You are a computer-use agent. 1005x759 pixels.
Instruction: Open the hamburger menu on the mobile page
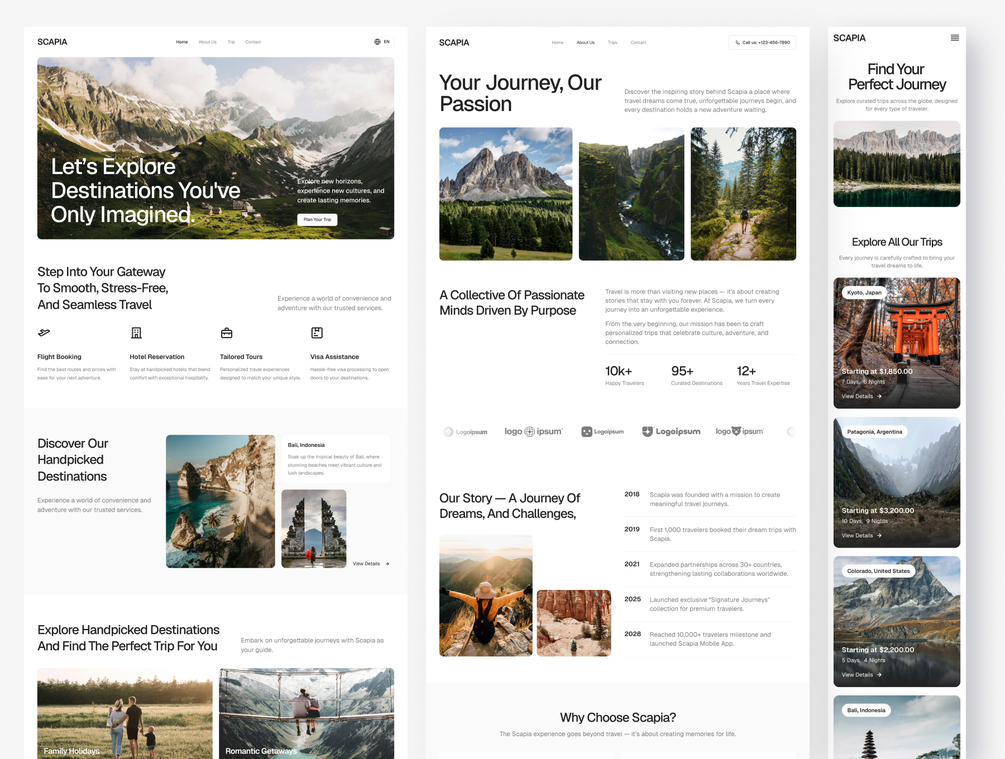954,38
